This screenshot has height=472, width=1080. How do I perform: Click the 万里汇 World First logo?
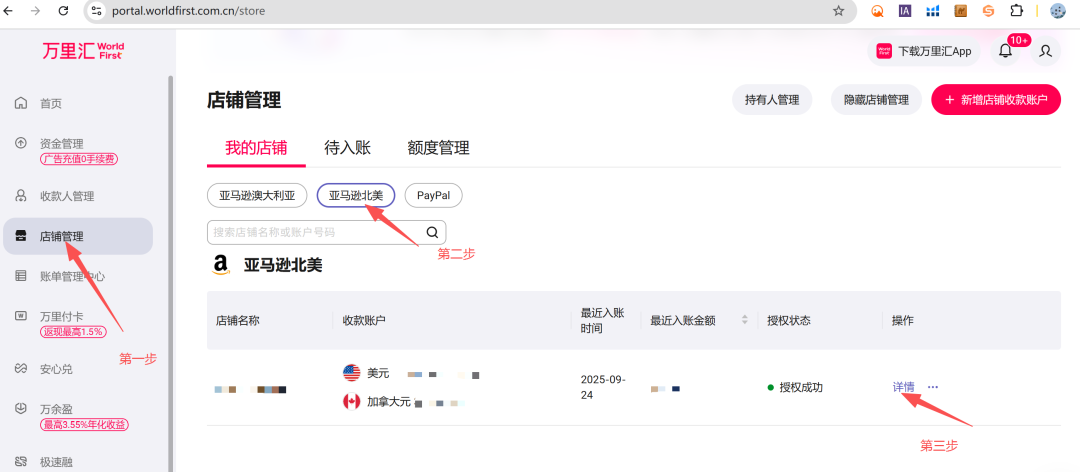click(83, 51)
